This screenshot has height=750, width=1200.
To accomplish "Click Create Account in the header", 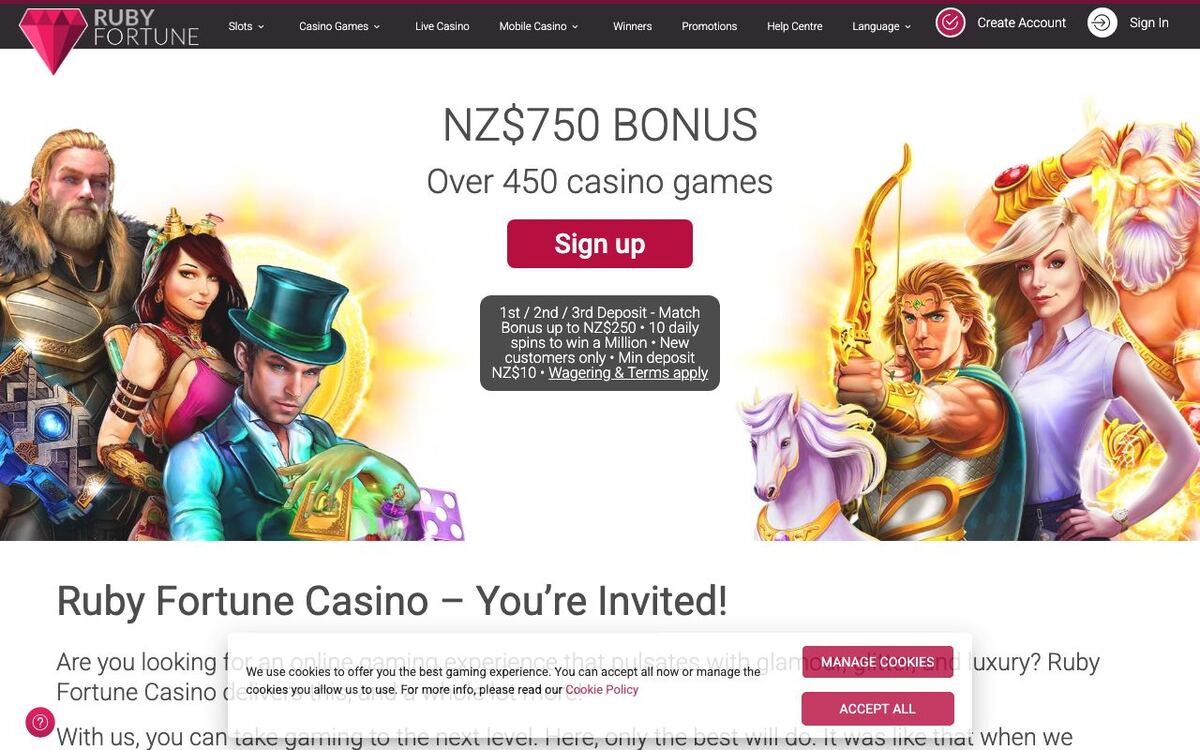I will (x=1021, y=22).
